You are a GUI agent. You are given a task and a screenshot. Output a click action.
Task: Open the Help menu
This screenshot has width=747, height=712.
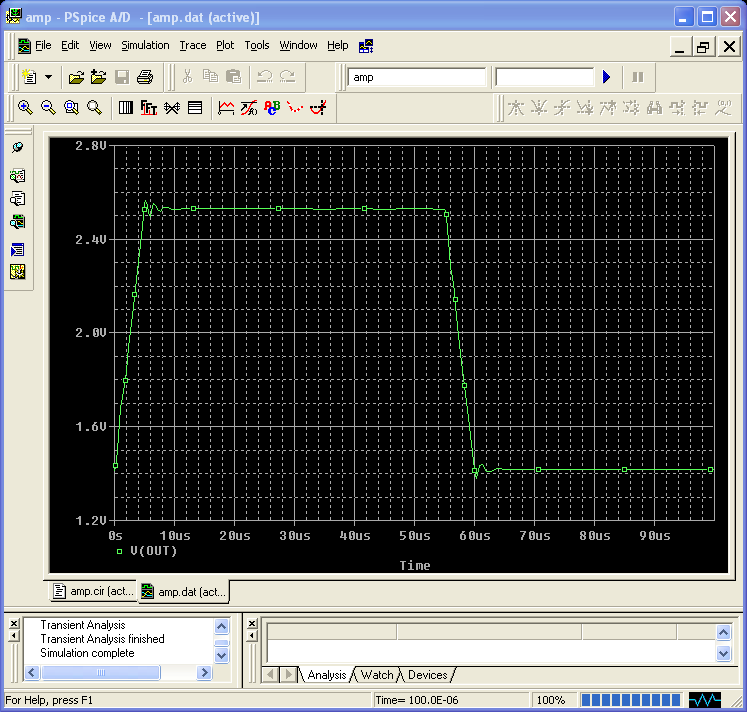(x=337, y=45)
